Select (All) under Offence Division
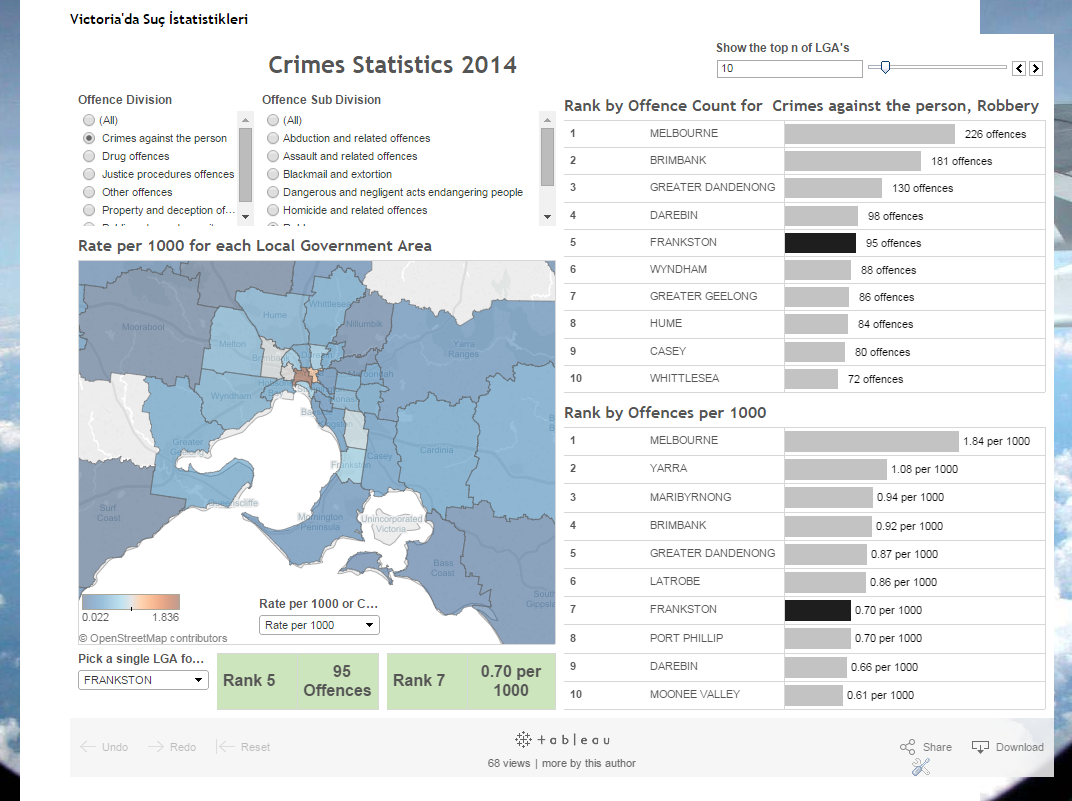 pyautogui.click(x=87, y=120)
